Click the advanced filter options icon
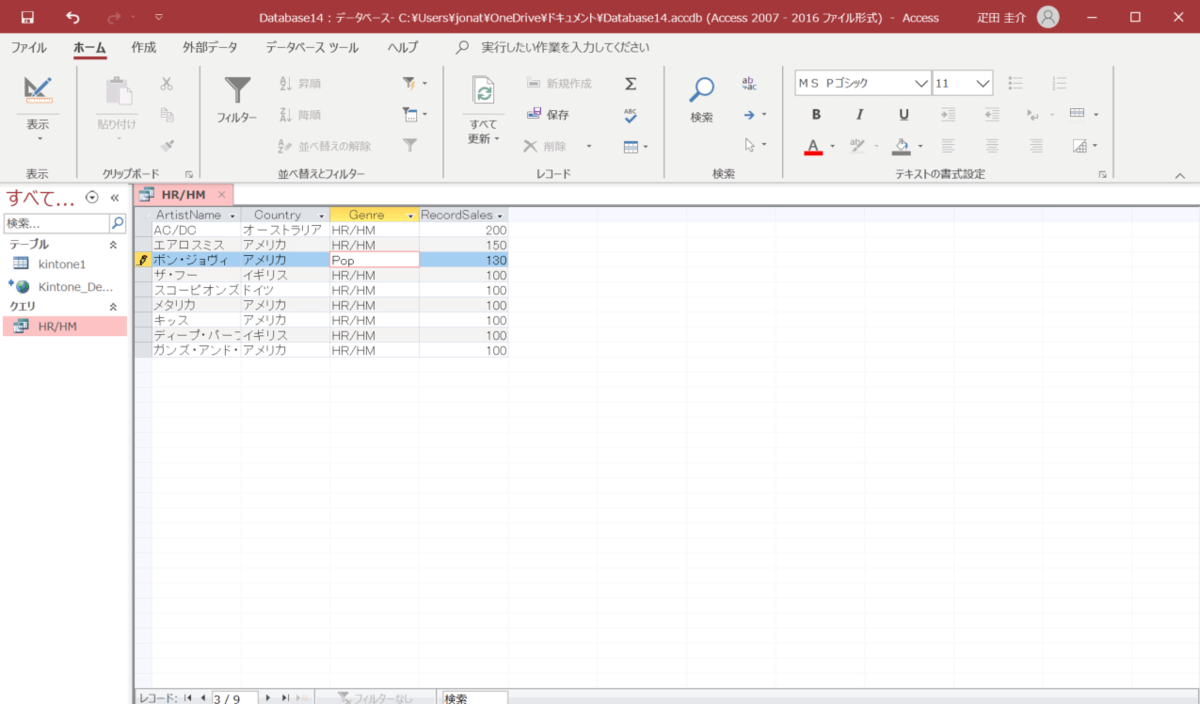The height and width of the screenshot is (704, 1200). point(409,115)
